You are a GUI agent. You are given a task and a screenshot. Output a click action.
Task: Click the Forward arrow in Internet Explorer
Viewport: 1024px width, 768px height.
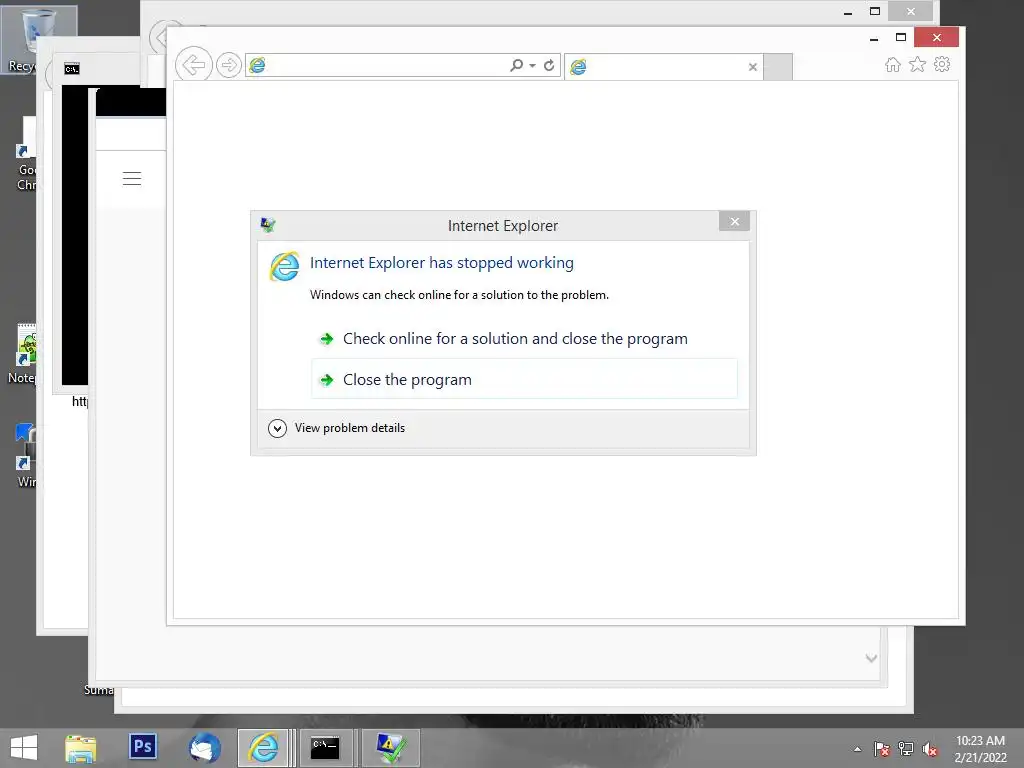click(x=229, y=65)
